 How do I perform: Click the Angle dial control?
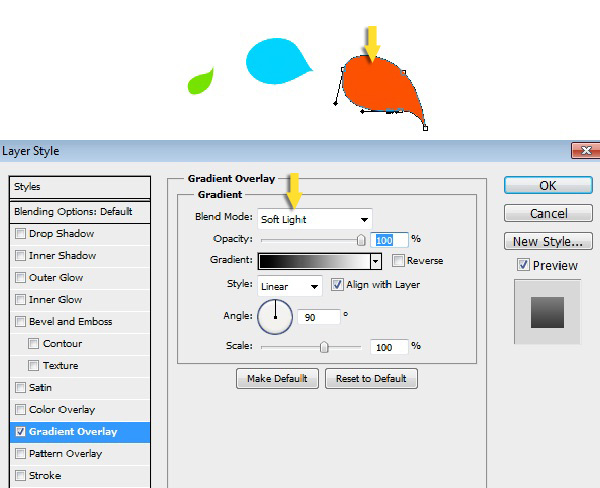point(275,317)
